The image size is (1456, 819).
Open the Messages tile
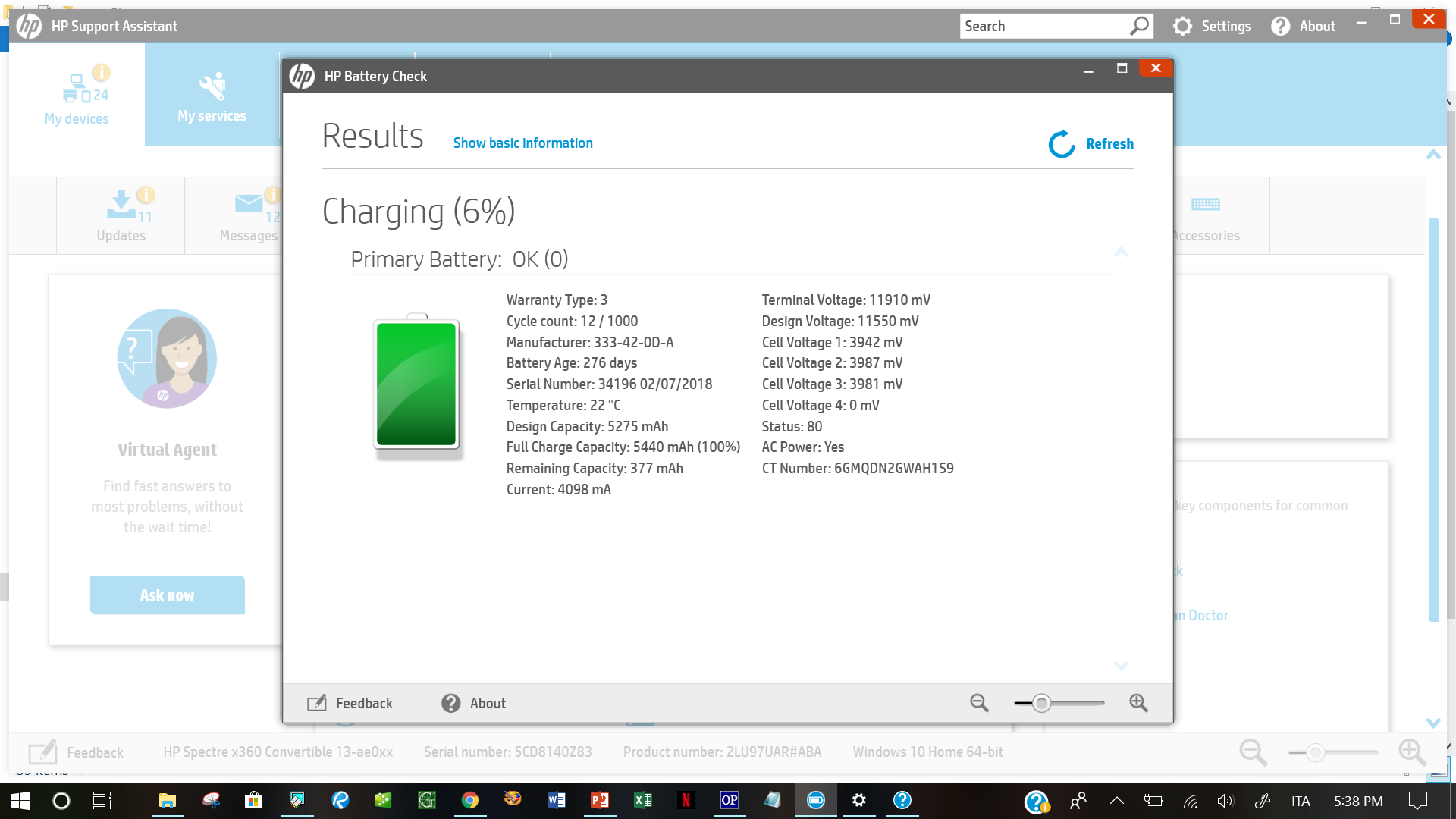click(234, 215)
